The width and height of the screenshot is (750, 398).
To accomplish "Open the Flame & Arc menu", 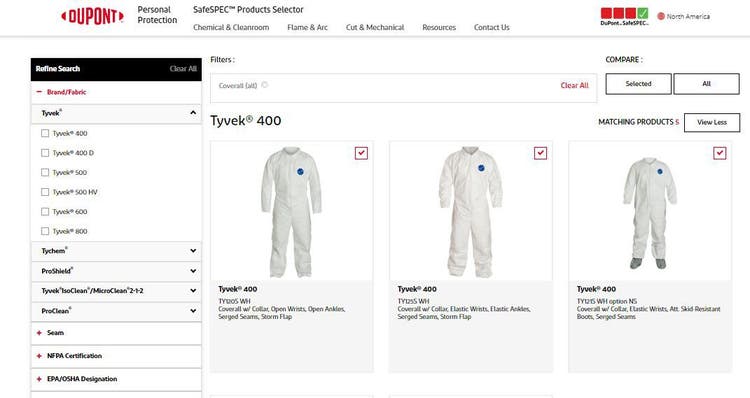I will pos(308,28).
